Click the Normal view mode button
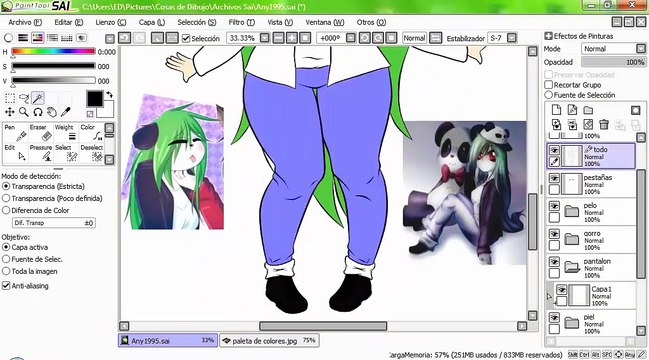Viewport: 649px width, 360px height. click(x=414, y=38)
